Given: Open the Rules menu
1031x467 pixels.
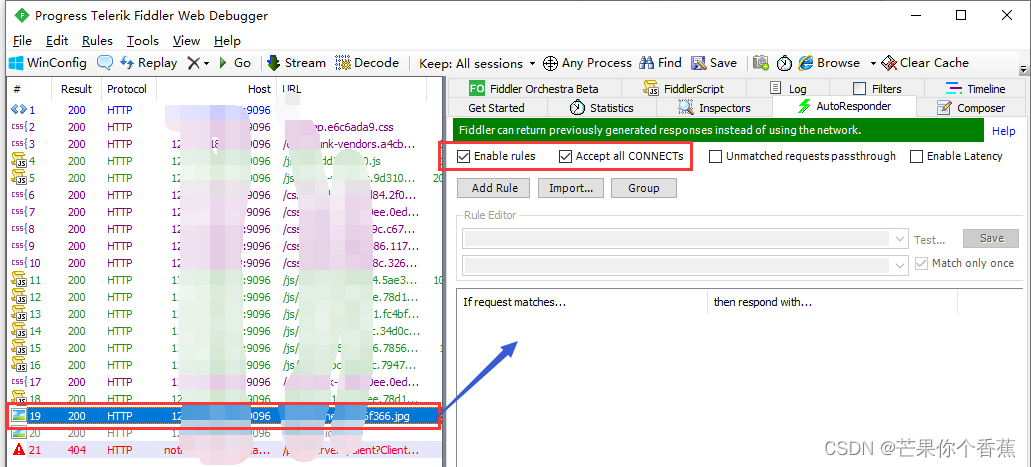Looking at the screenshot, I should tap(97, 41).
